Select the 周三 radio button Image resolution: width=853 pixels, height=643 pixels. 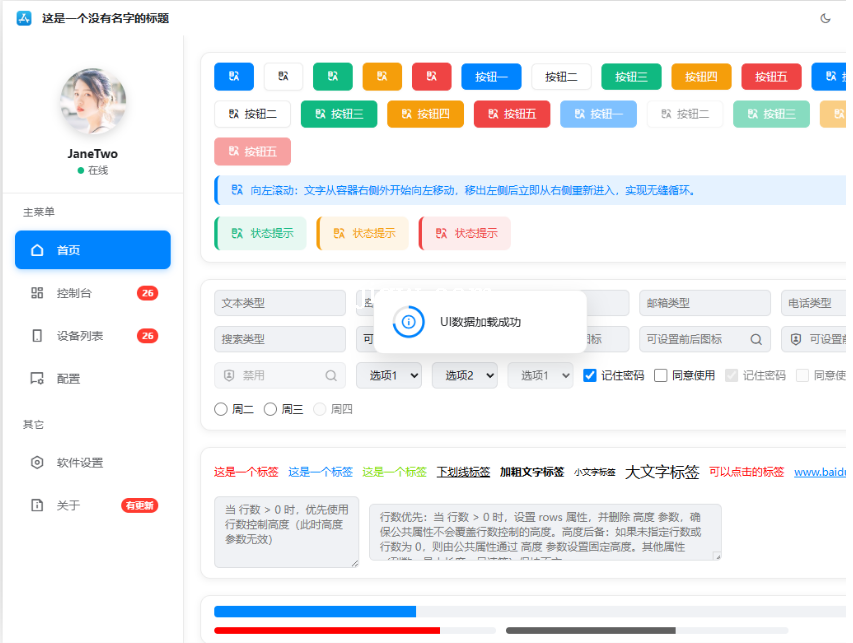pos(270,409)
